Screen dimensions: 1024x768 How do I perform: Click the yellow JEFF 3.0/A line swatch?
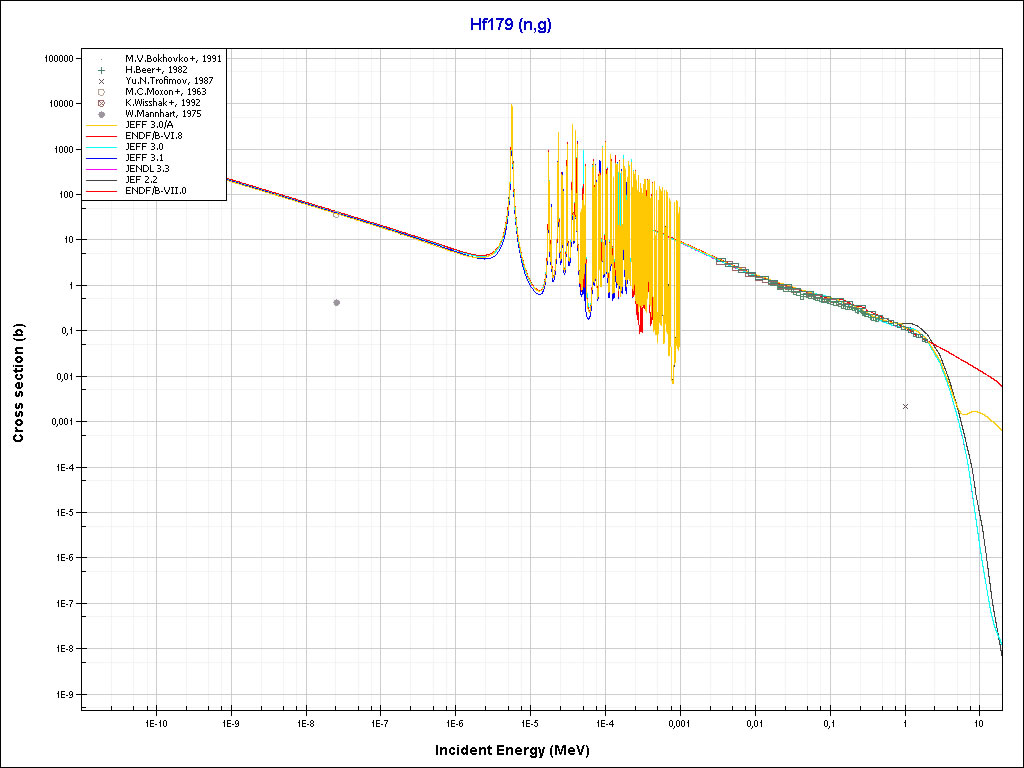point(102,125)
